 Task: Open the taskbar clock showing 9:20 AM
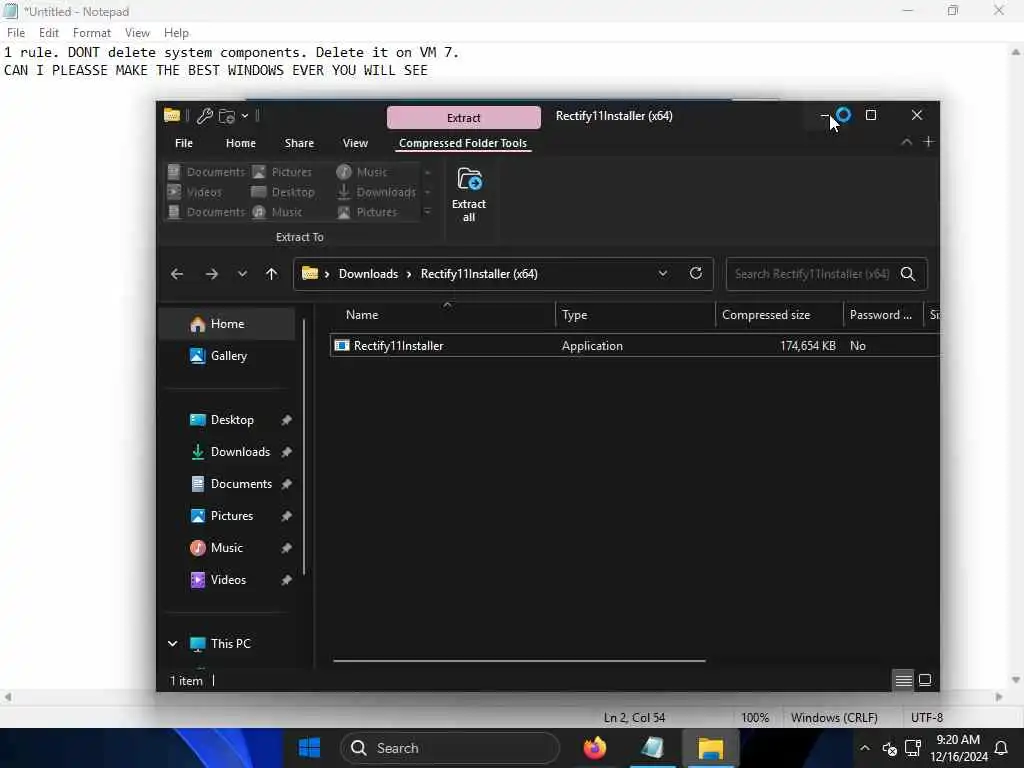[x=959, y=748]
